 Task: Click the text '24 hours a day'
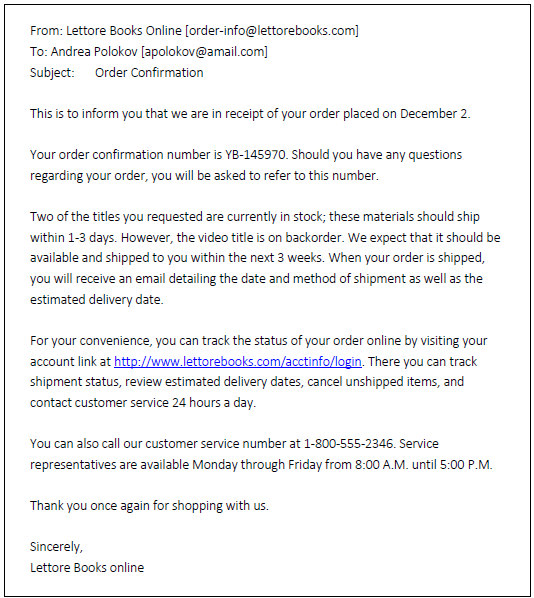212,403
